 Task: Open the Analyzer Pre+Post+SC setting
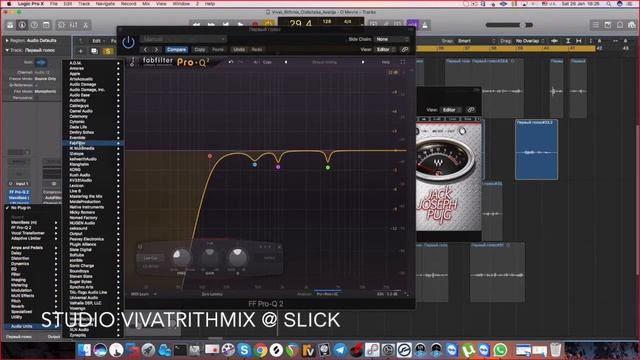327,294
